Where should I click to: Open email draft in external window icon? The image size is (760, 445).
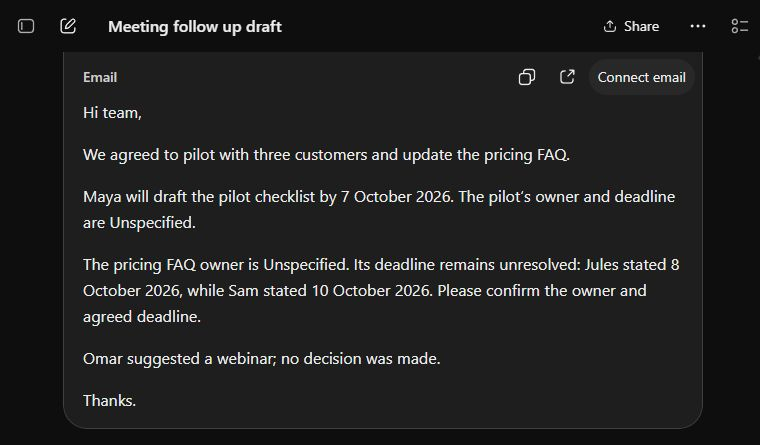coord(567,77)
